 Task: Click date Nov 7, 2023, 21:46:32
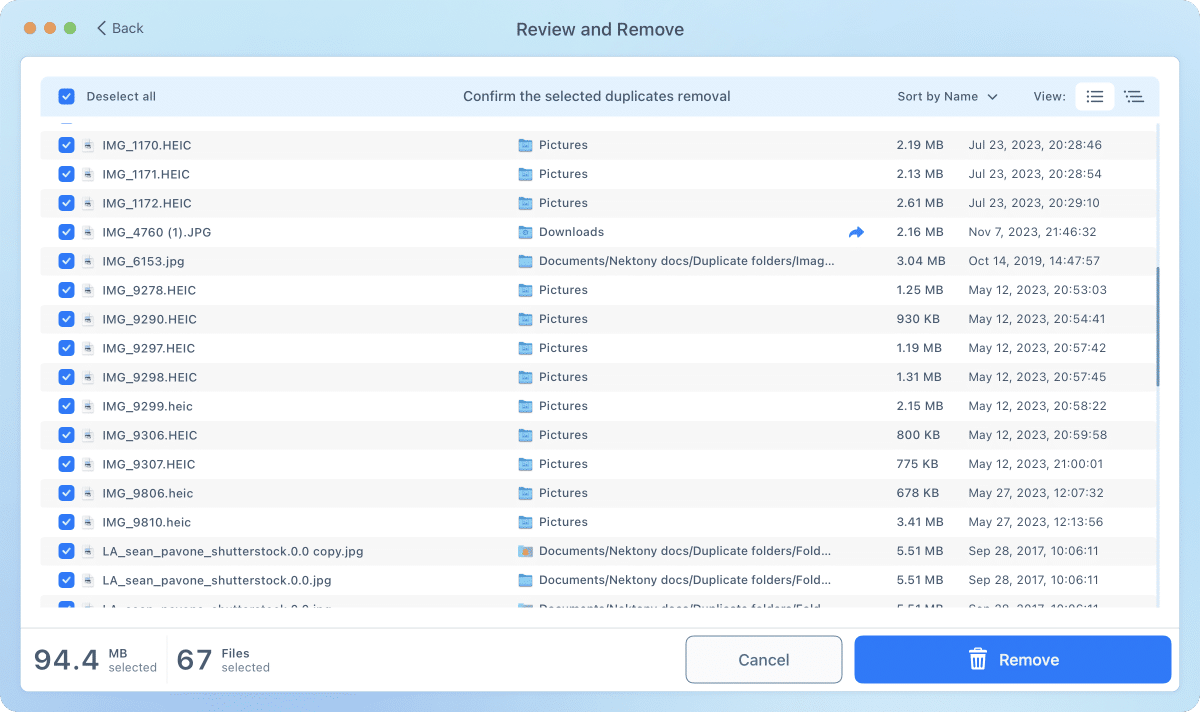[x=1032, y=232]
